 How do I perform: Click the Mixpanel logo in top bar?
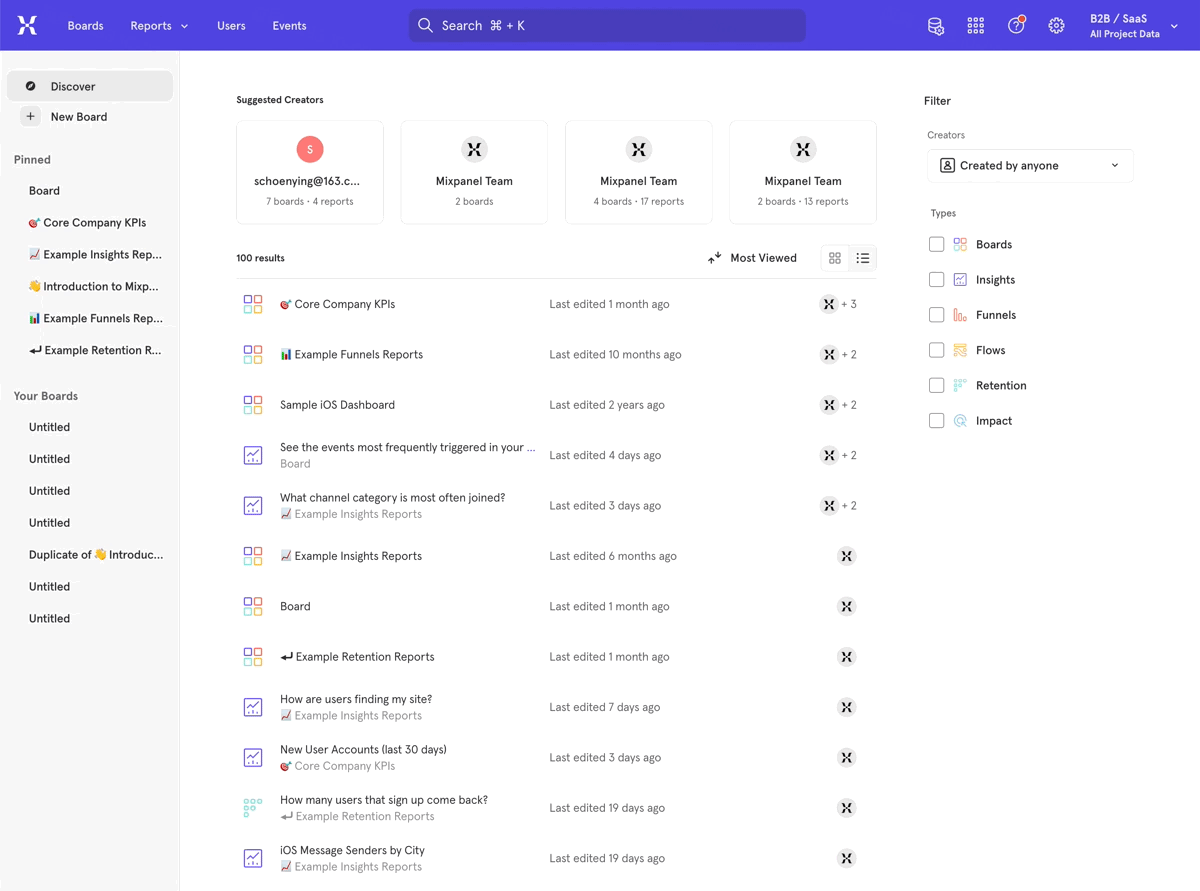pos(27,26)
